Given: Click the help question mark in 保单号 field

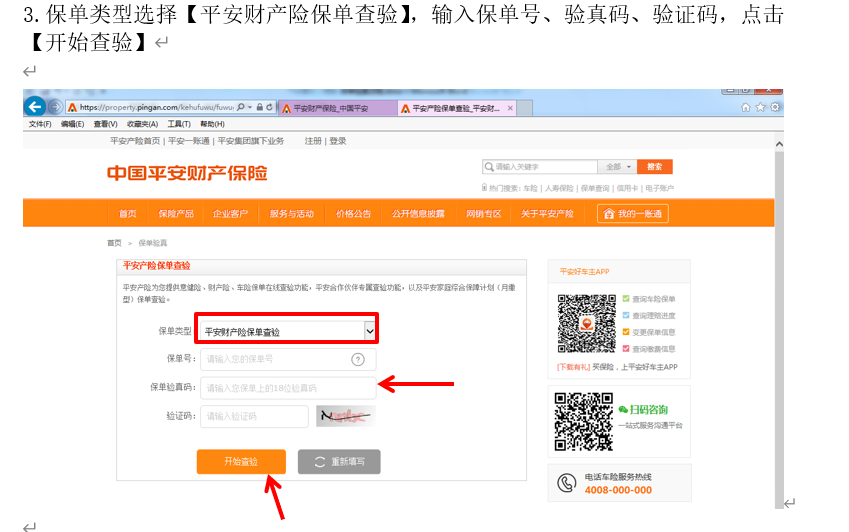Looking at the screenshot, I should (x=357, y=360).
